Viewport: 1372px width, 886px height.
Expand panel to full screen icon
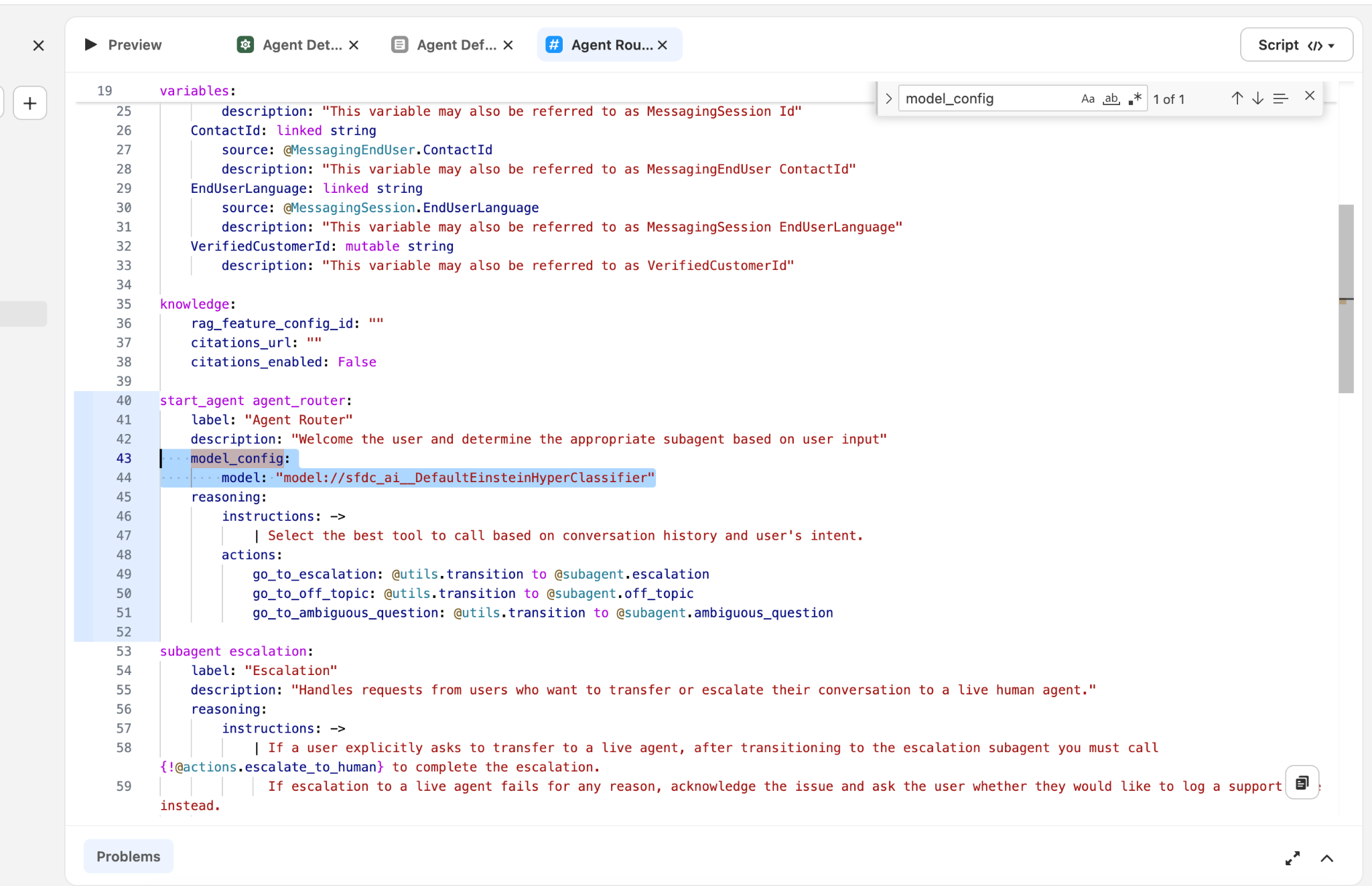pyautogui.click(x=1292, y=858)
